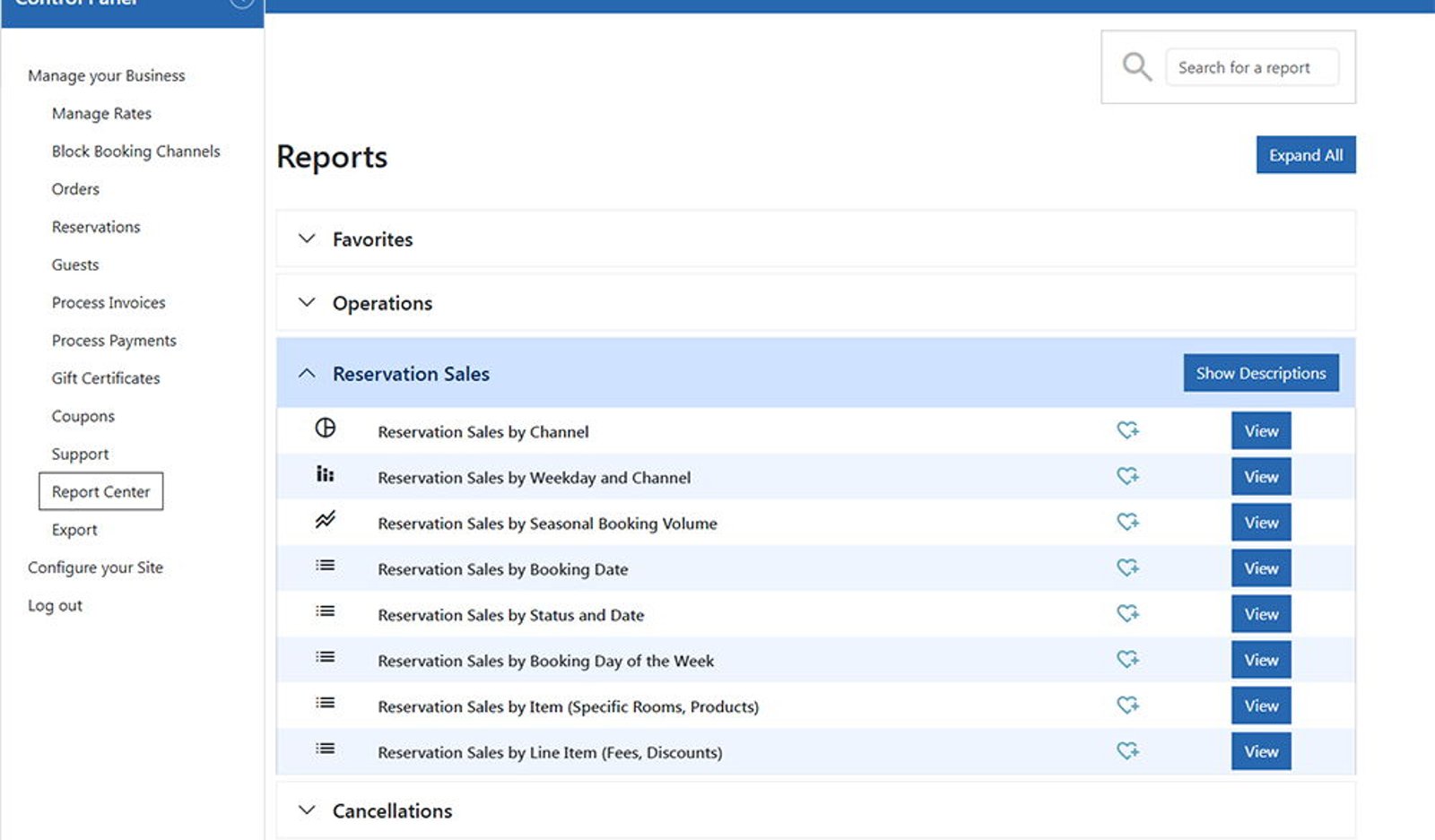Open Gift Certificates page
The height and width of the screenshot is (840, 1435).
tap(106, 378)
